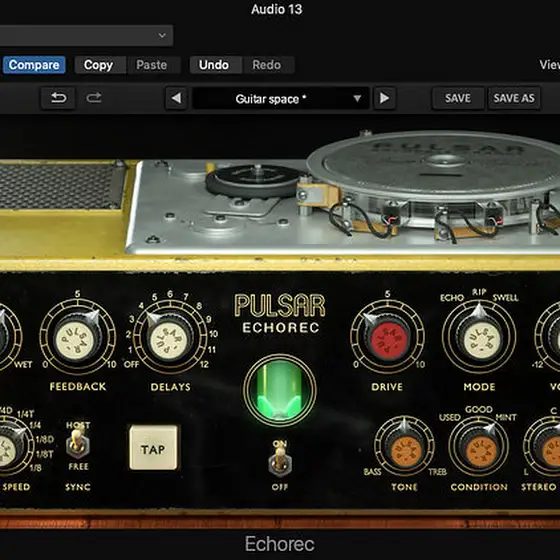The height and width of the screenshot is (560, 560).
Task: Click the Echorec label at bottom
Action: [280, 544]
